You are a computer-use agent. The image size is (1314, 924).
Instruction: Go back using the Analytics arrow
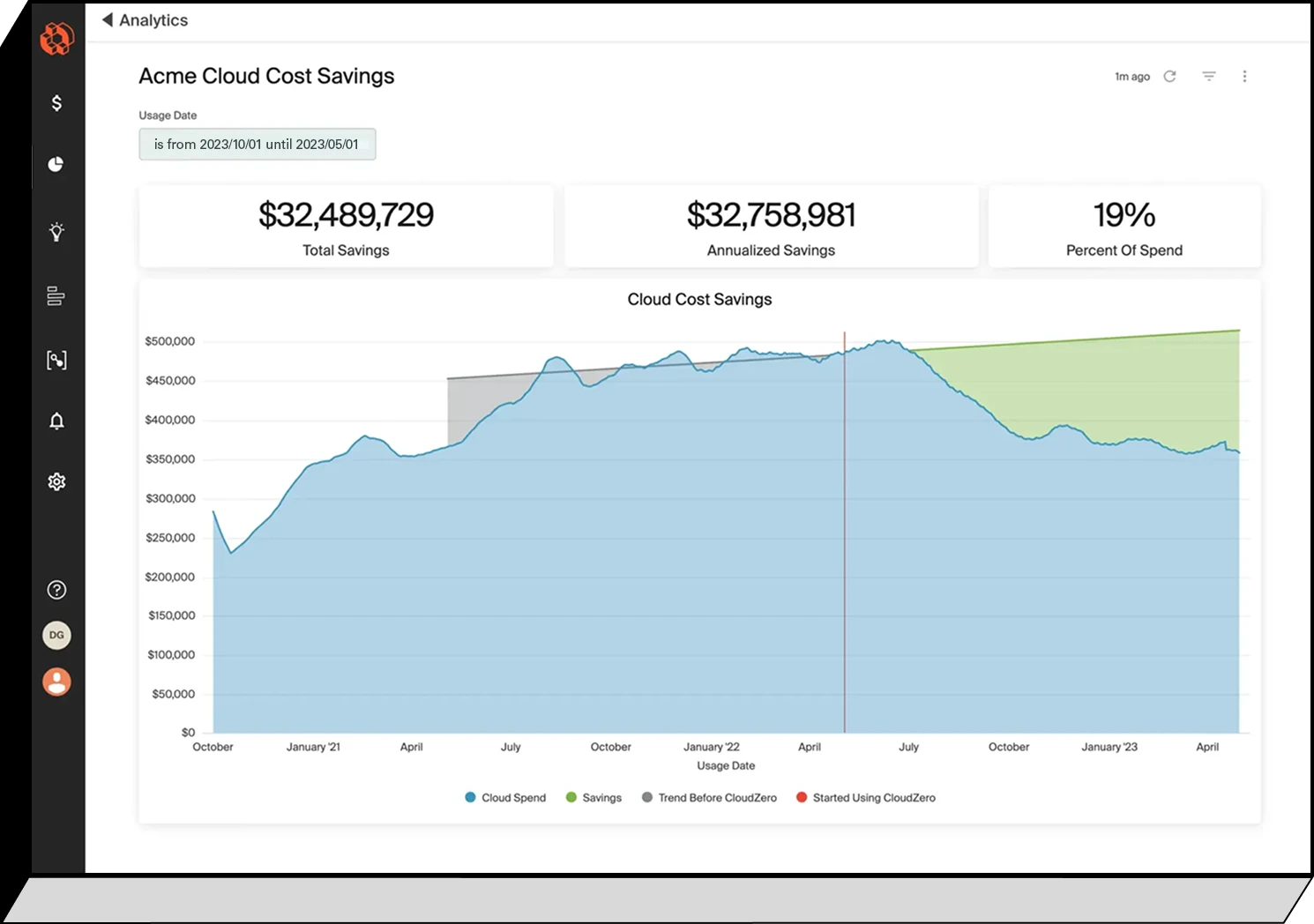coord(108,20)
